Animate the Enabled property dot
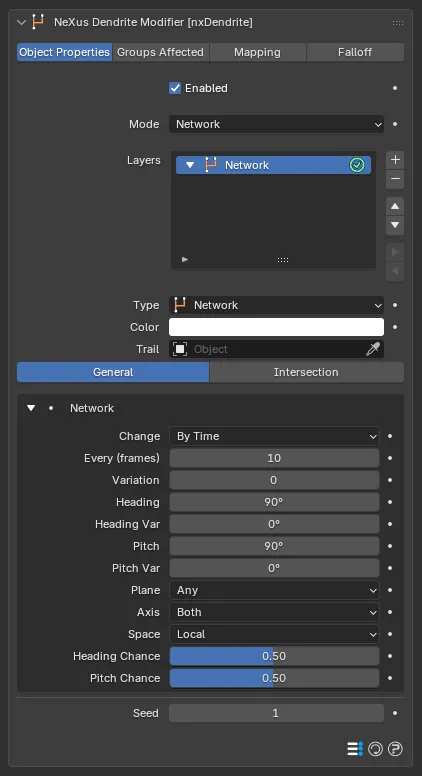This screenshot has width=422, height=776. pyautogui.click(x=395, y=88)
